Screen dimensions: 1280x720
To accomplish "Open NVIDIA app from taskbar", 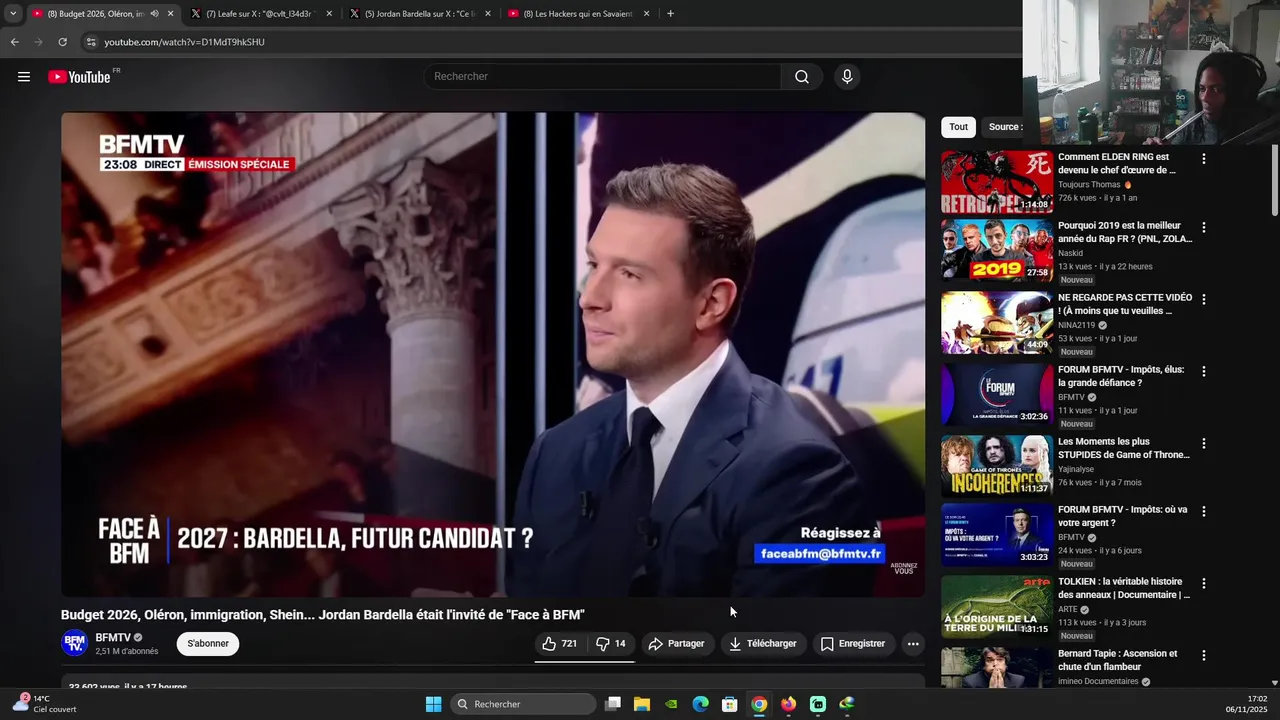I will (671, 704).
